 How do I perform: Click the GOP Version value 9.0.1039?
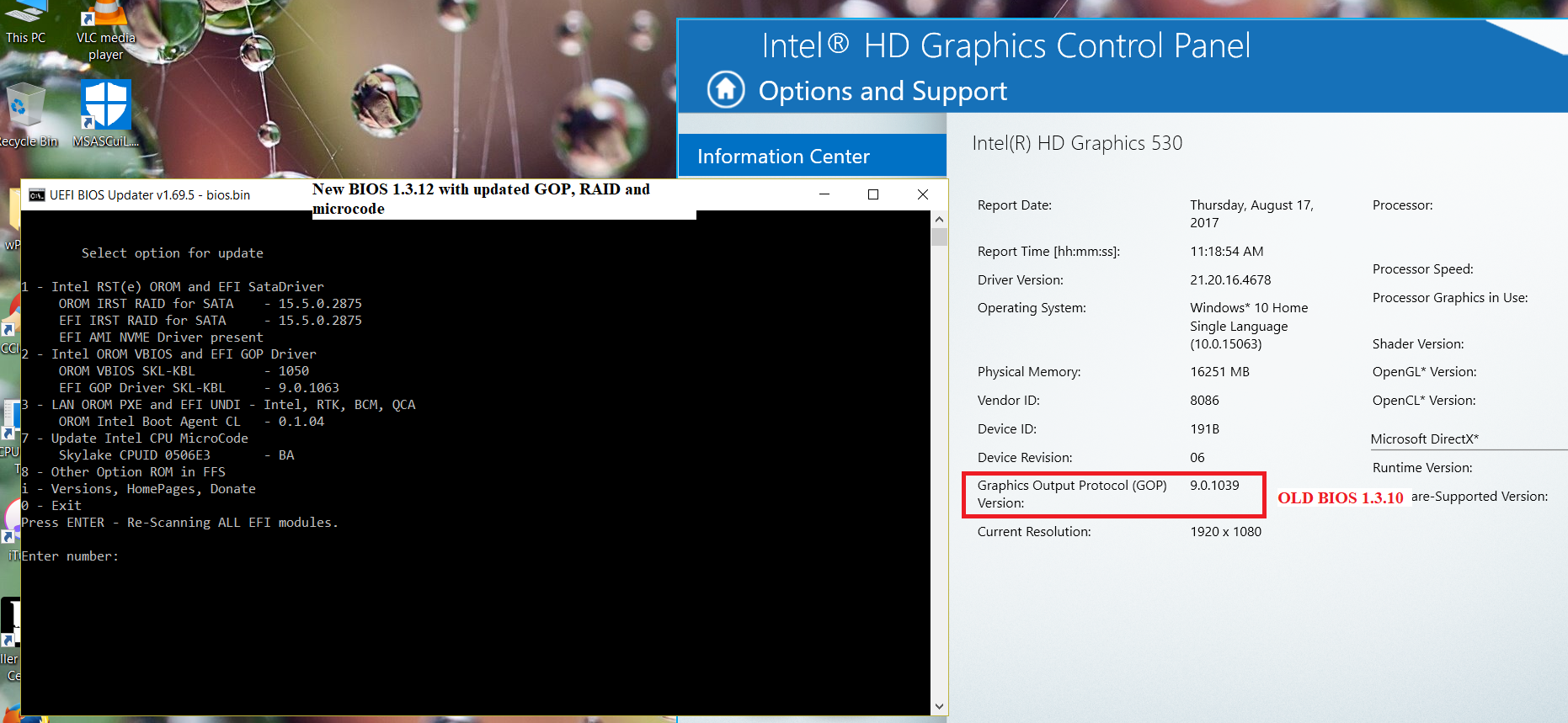coord(1214,486)
